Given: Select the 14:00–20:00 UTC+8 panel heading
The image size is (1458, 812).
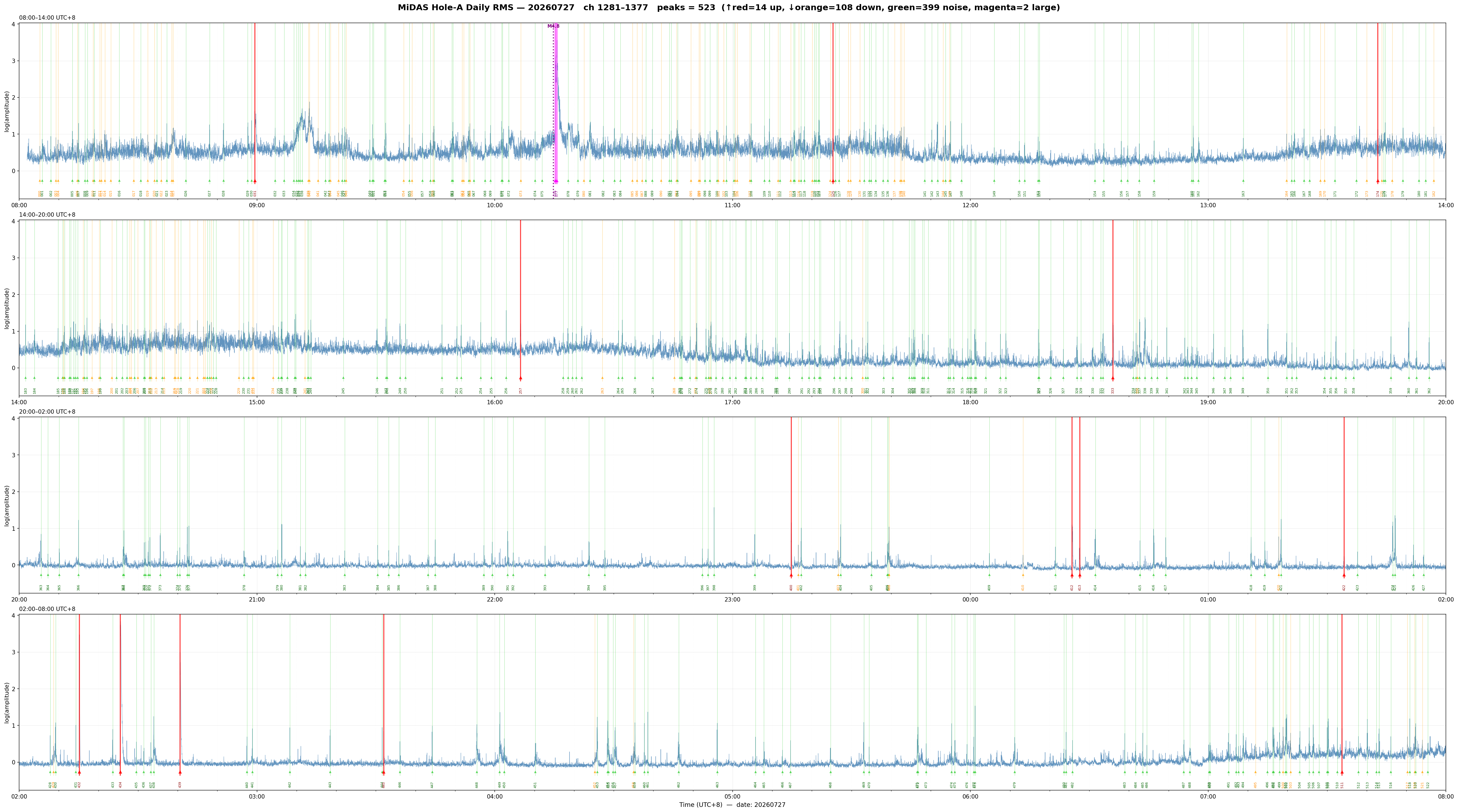Looking at the screenshot, I should (x=47, y=215).
